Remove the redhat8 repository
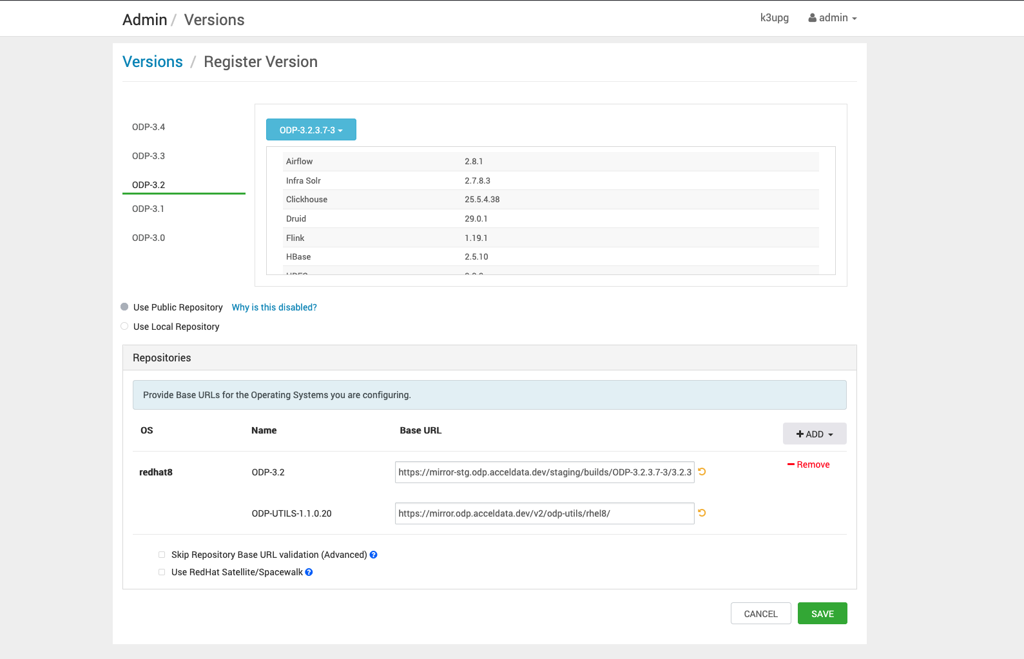 pos(808,464)
